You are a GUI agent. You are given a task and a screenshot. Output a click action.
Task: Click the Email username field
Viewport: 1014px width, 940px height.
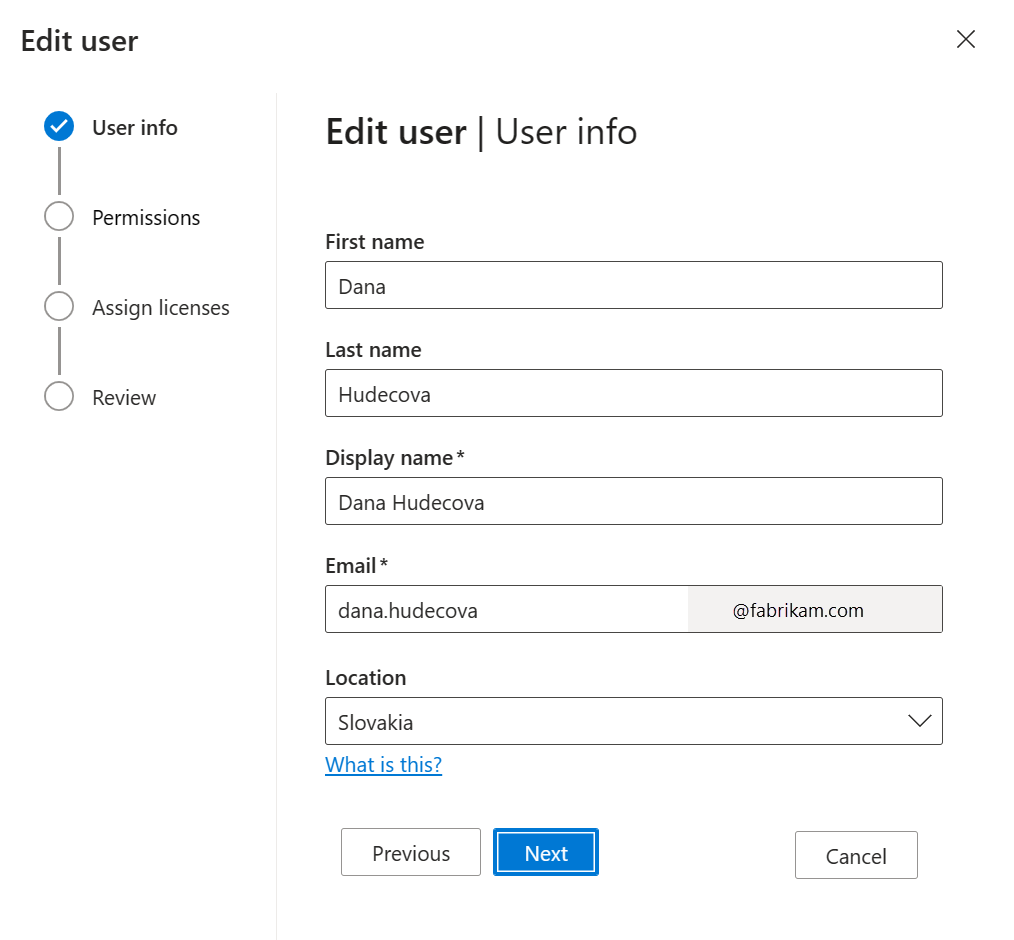coord(505,609)
